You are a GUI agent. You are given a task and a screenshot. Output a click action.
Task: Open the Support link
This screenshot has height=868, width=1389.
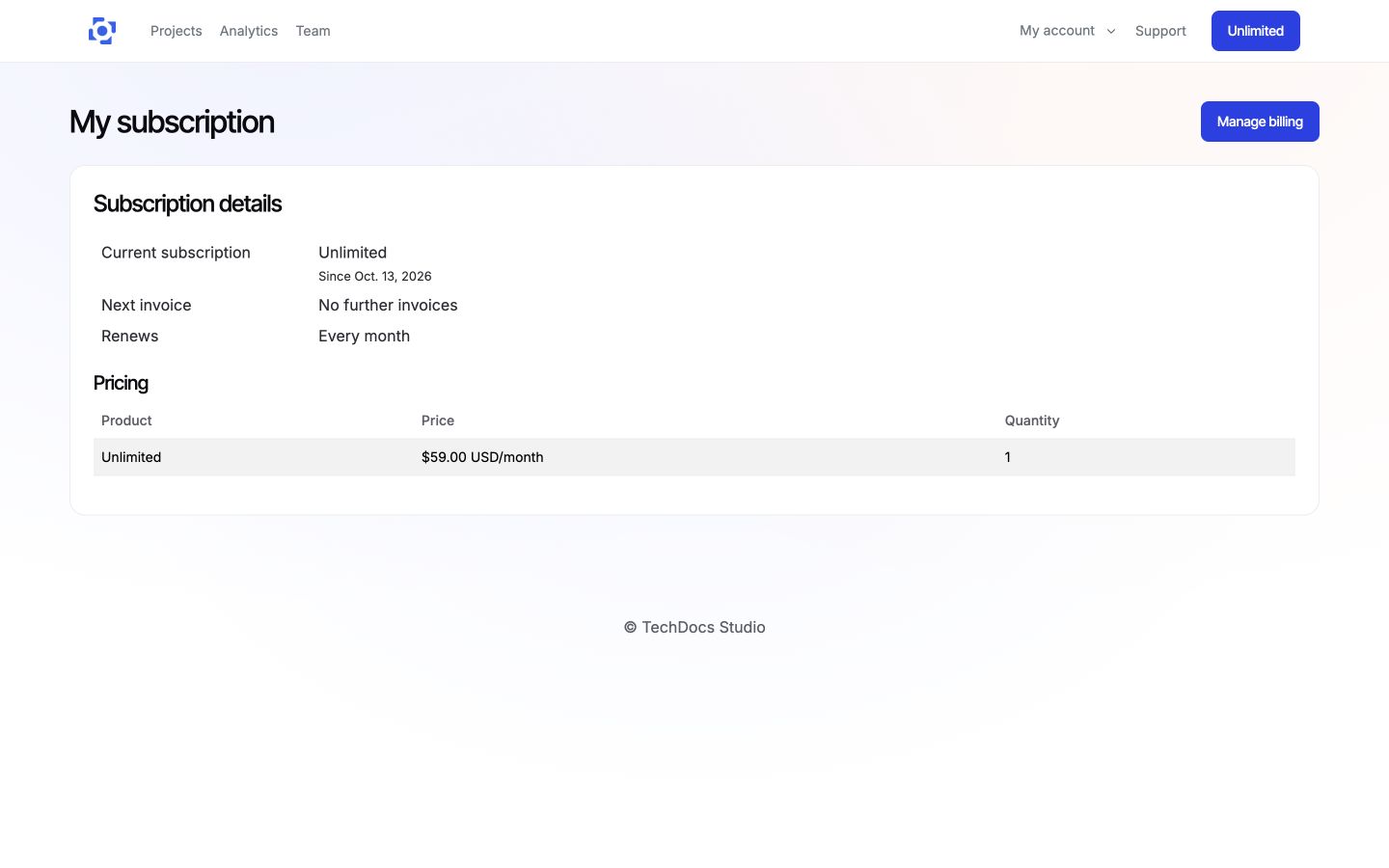click(x=1160, y=31)
